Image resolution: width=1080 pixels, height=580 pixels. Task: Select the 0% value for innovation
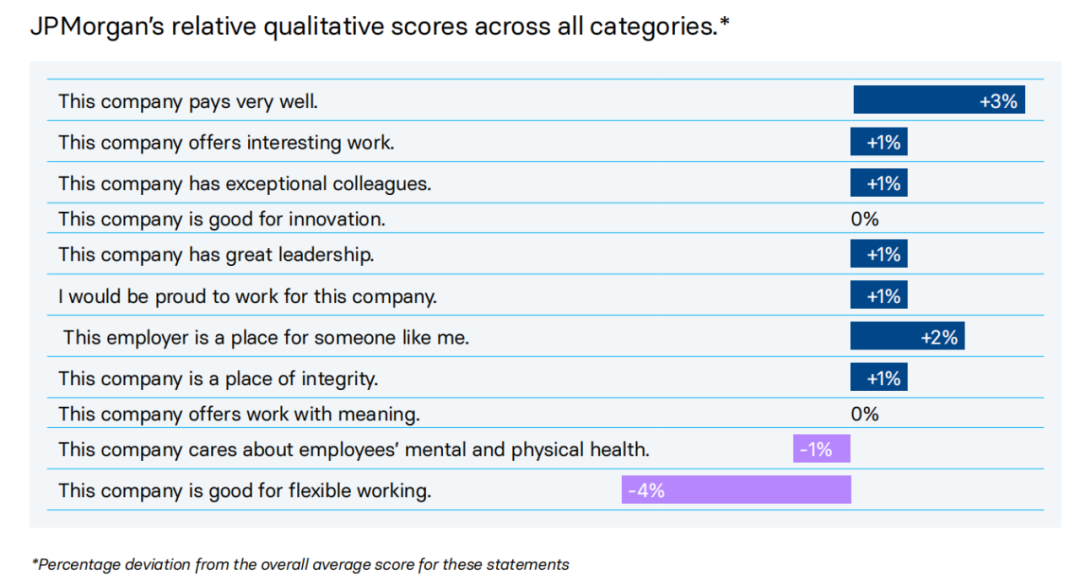(x=864, y=219)
